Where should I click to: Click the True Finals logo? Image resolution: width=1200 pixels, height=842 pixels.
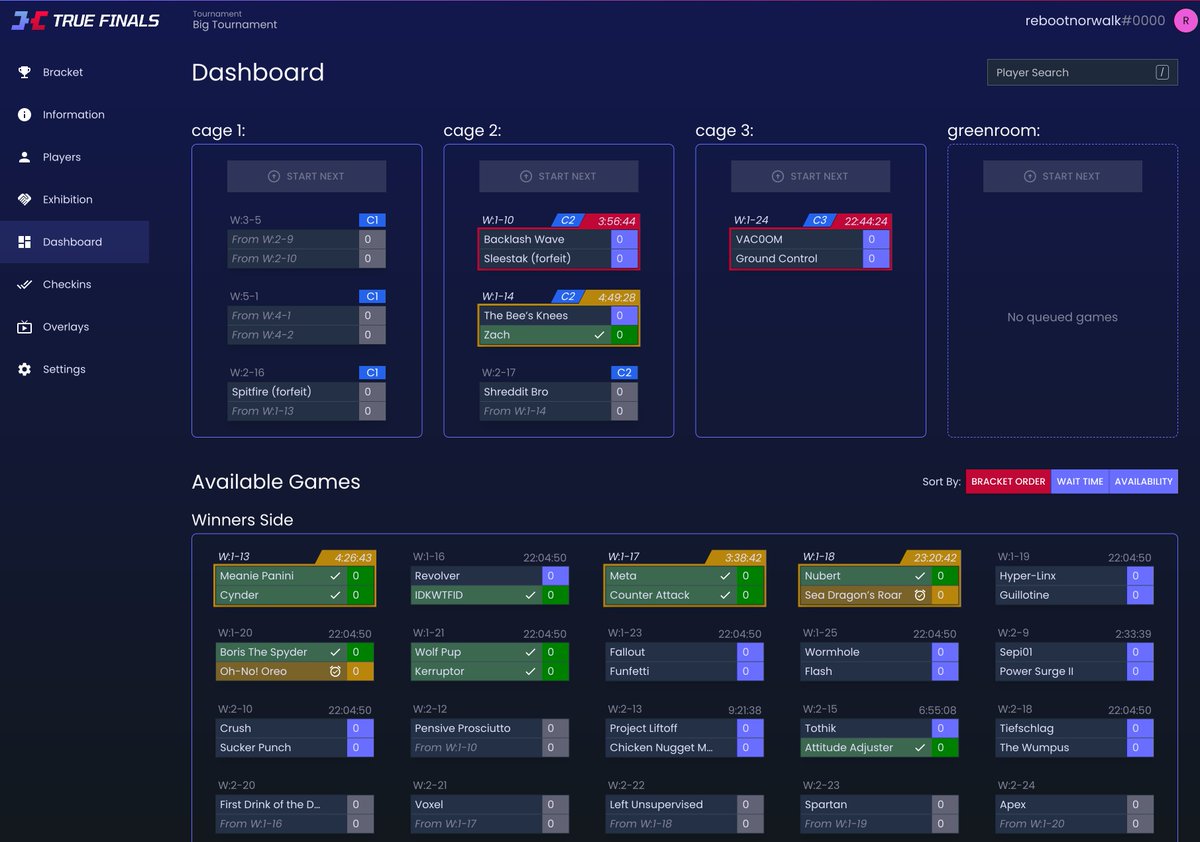coord(85,20)
